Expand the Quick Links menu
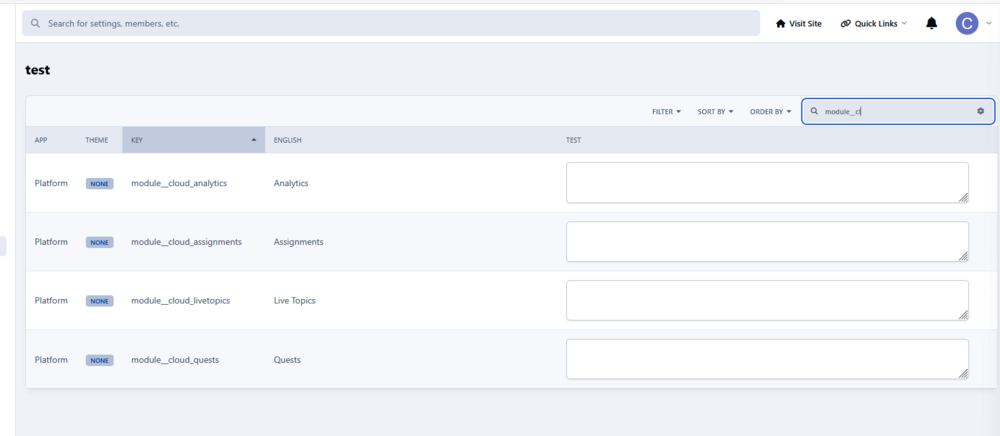 874,24
